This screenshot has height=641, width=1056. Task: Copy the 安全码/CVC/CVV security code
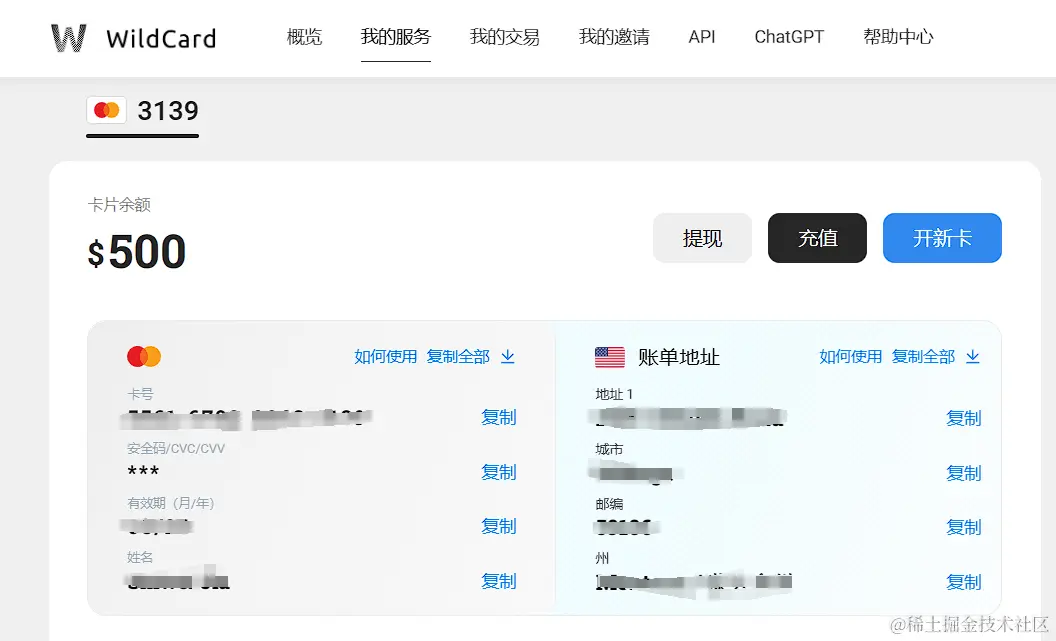click(498, 472)
